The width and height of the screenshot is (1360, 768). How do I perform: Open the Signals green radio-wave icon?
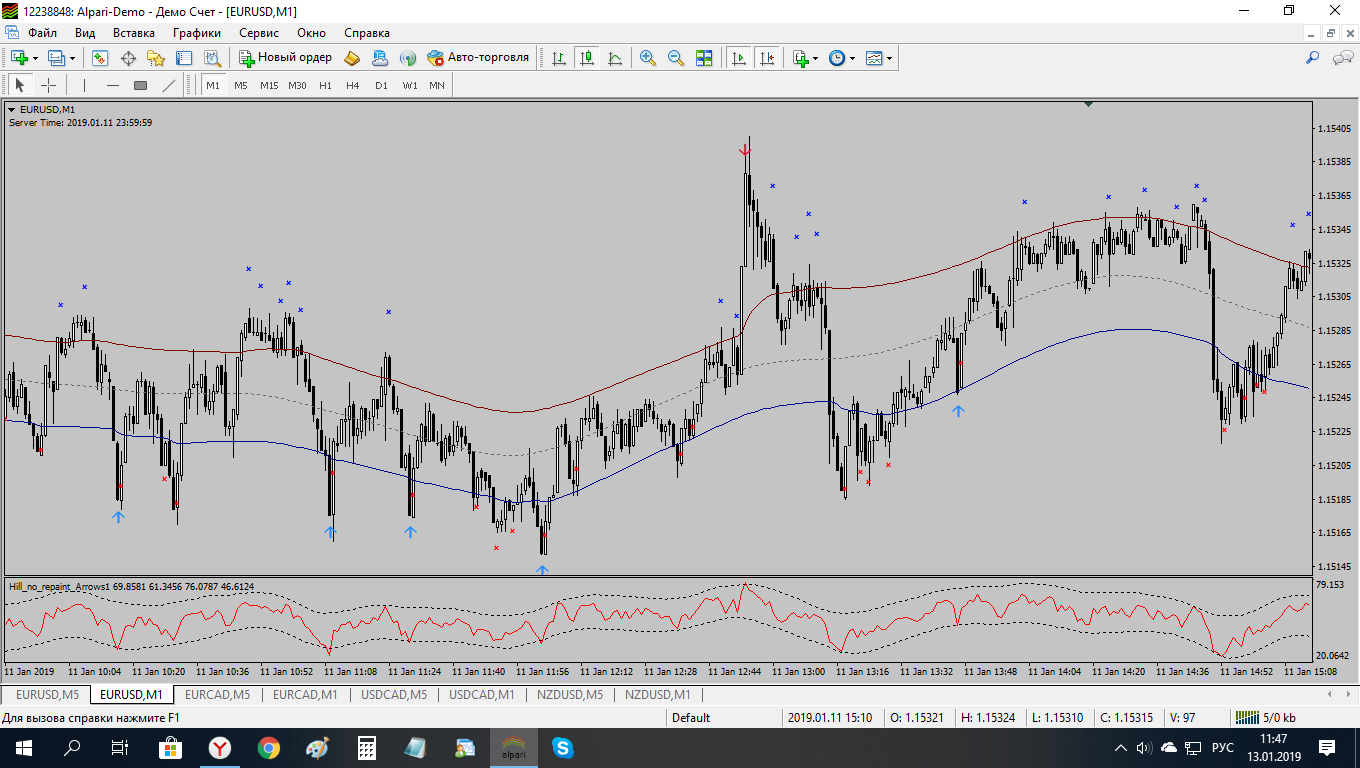(x=408, y=58)
